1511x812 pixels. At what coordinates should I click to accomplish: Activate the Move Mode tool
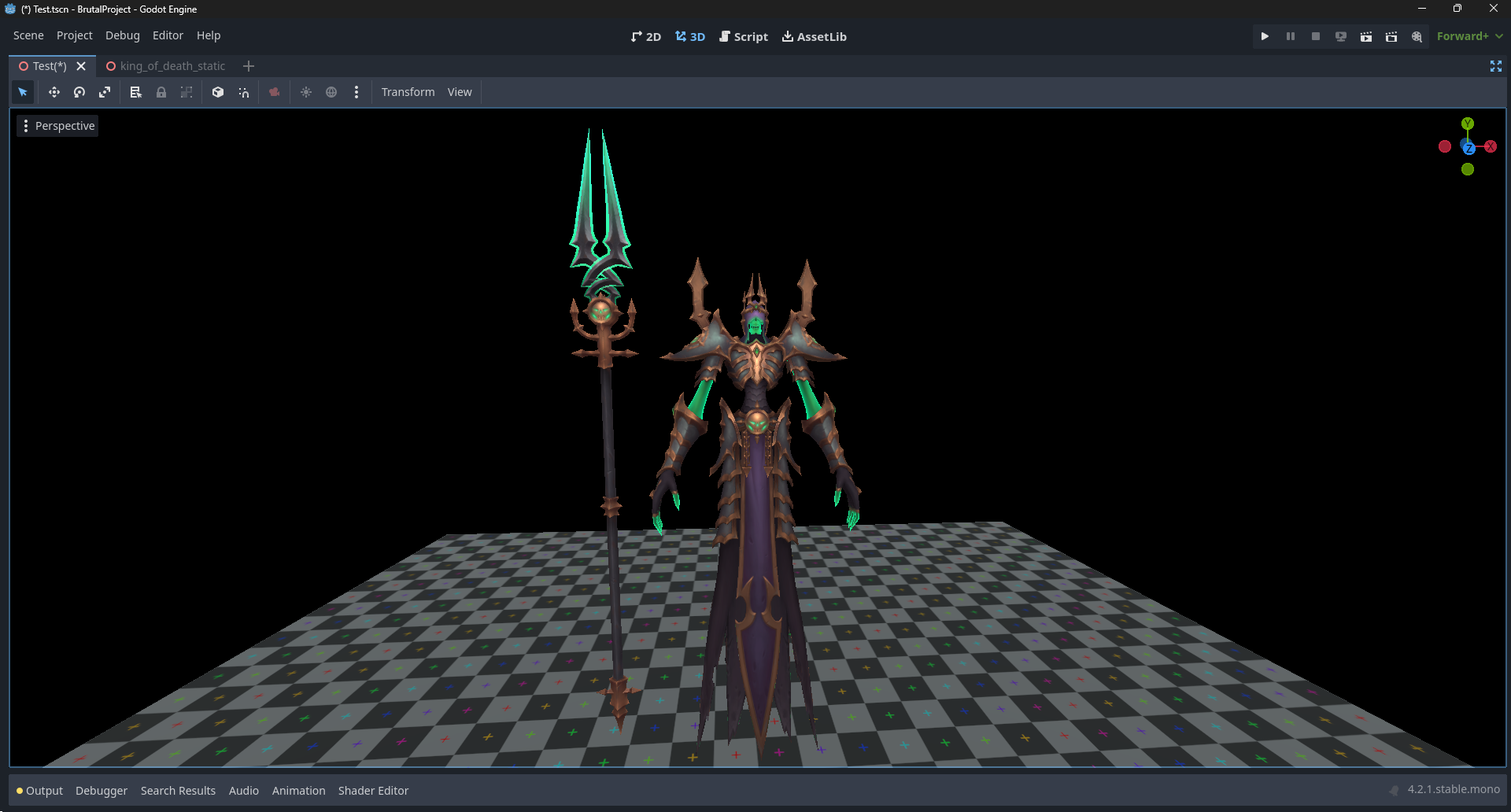pyautogui.click(x=54, y=92)
